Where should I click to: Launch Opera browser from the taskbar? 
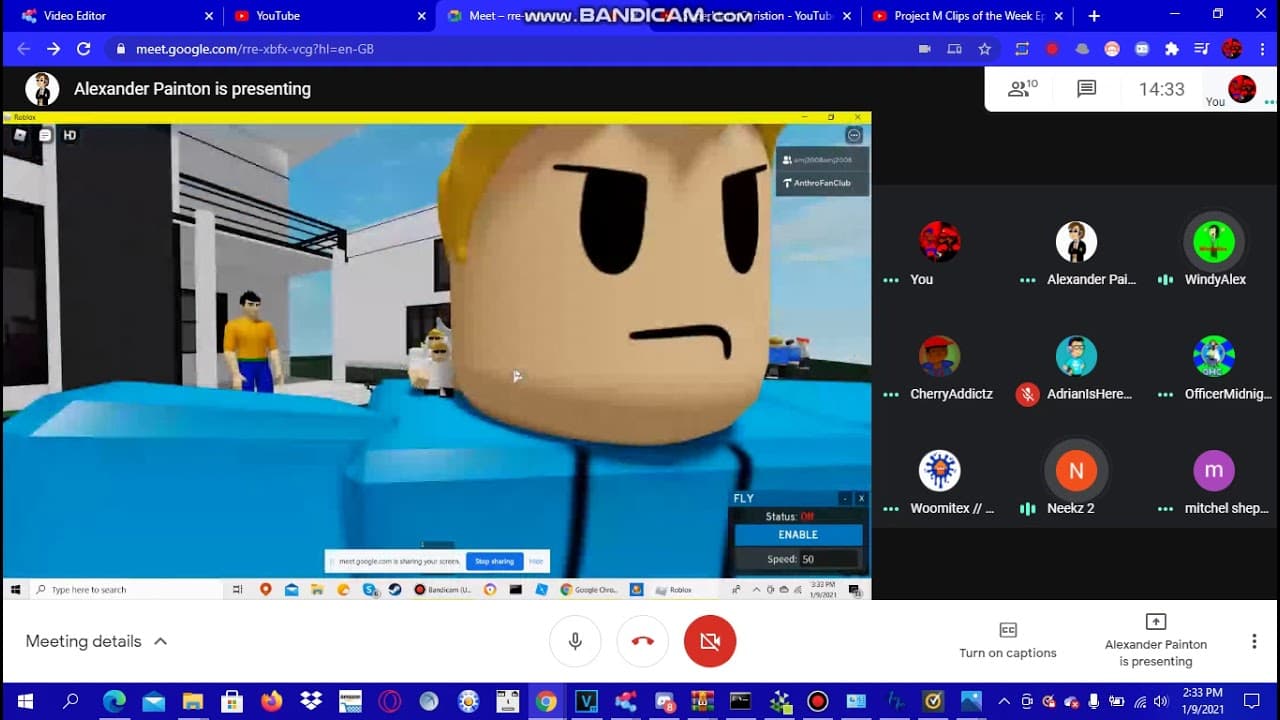point(389,701)
